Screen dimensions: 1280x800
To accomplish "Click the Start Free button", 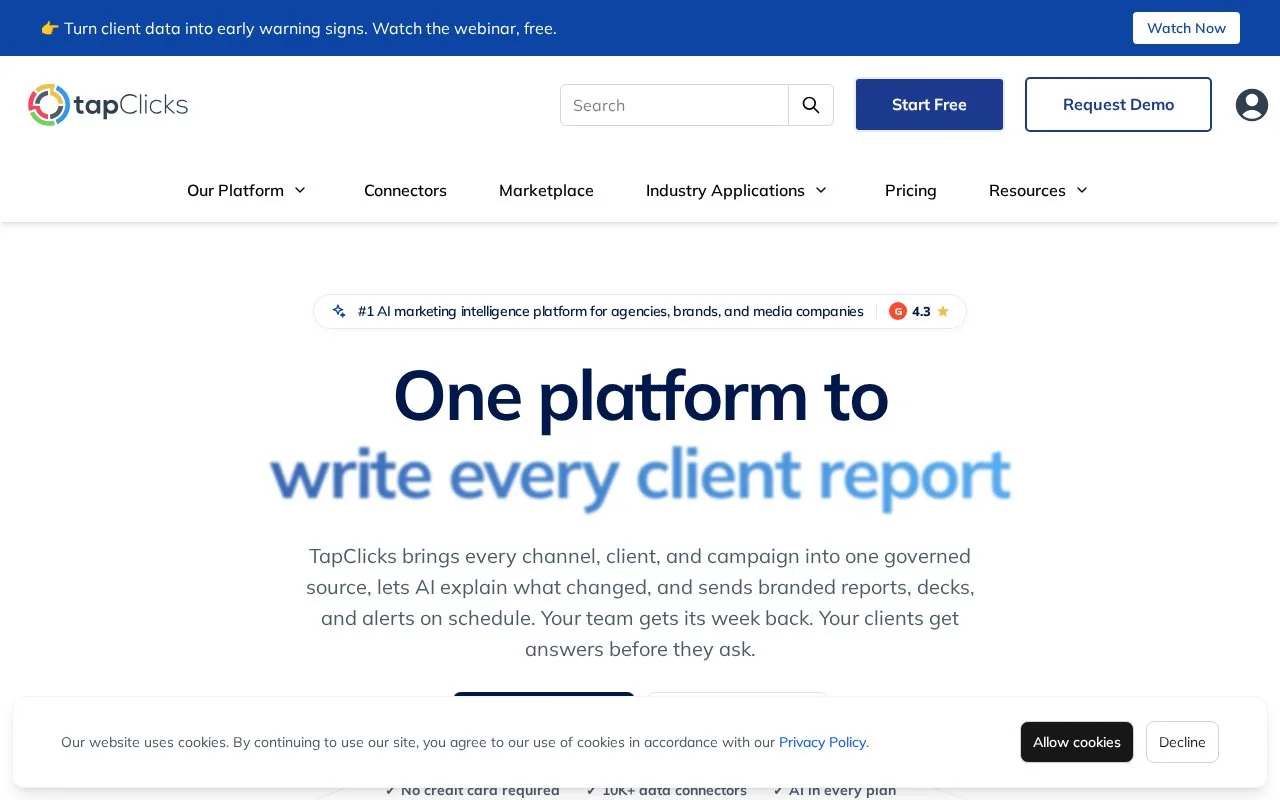I will [x=929, y=105].
